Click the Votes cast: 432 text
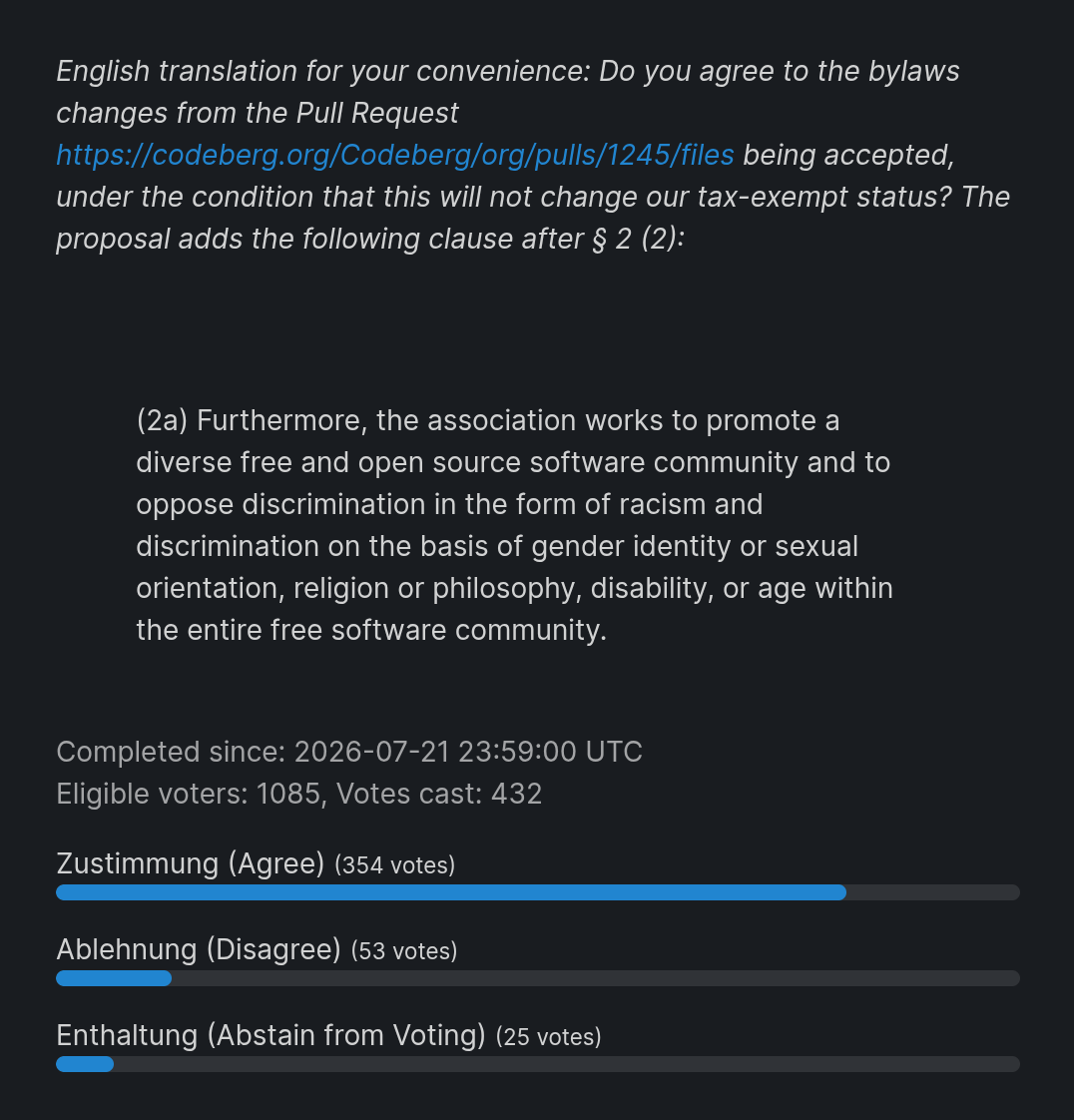1074x1120 pixels. coord(439,794)
